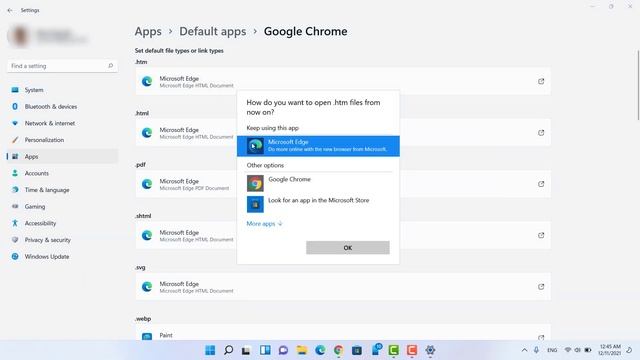
Task: Click the .svg Microsoft Edge row
Action: [x=343, y=287]
